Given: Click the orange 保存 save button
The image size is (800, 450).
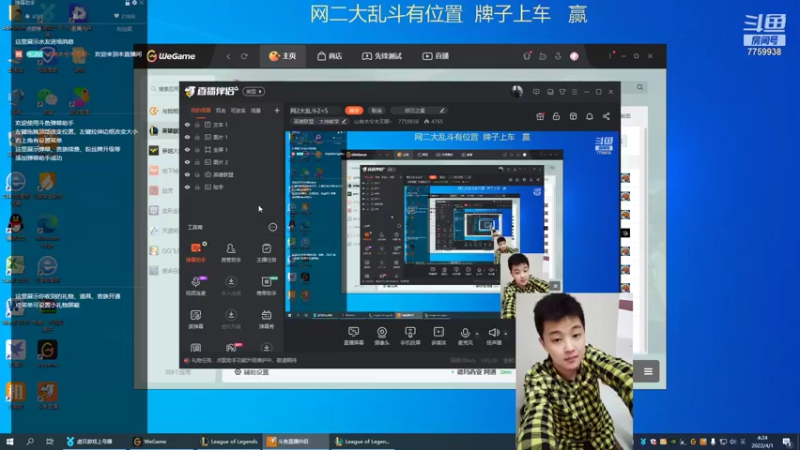Looking at the screenshot, I should pyautogui.click(x=354, y=110).
